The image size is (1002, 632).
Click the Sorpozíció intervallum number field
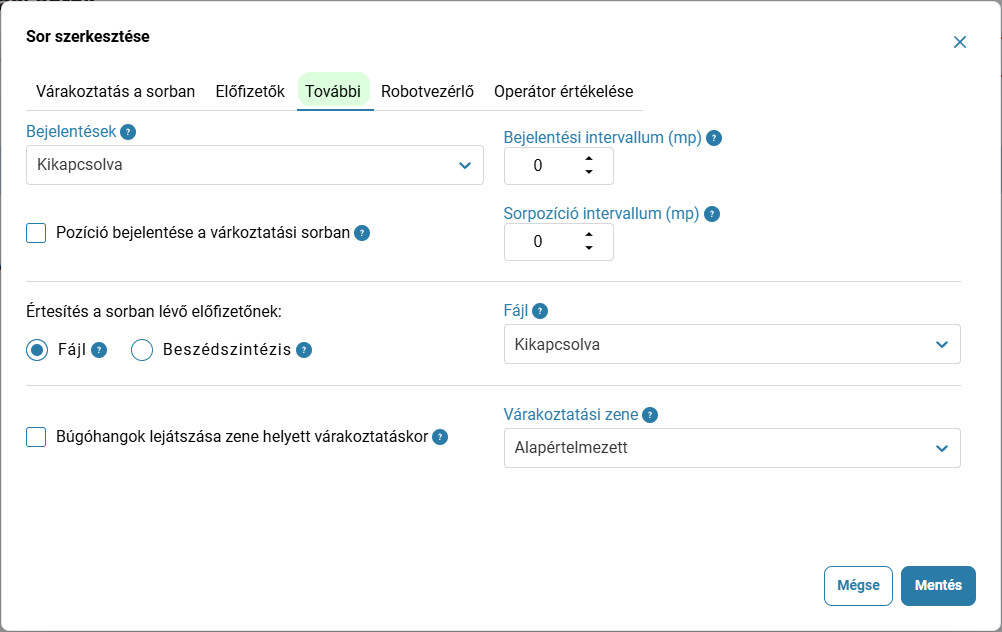(x=559, y=242)
